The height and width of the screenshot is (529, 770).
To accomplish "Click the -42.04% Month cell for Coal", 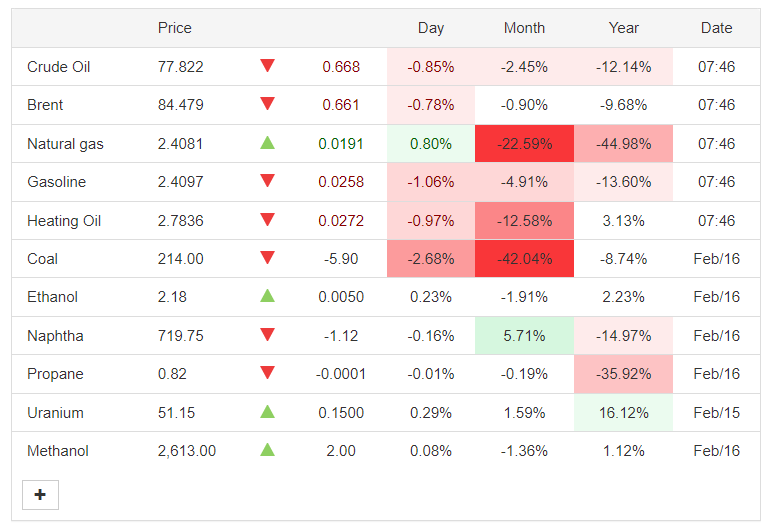I will 524,259.
